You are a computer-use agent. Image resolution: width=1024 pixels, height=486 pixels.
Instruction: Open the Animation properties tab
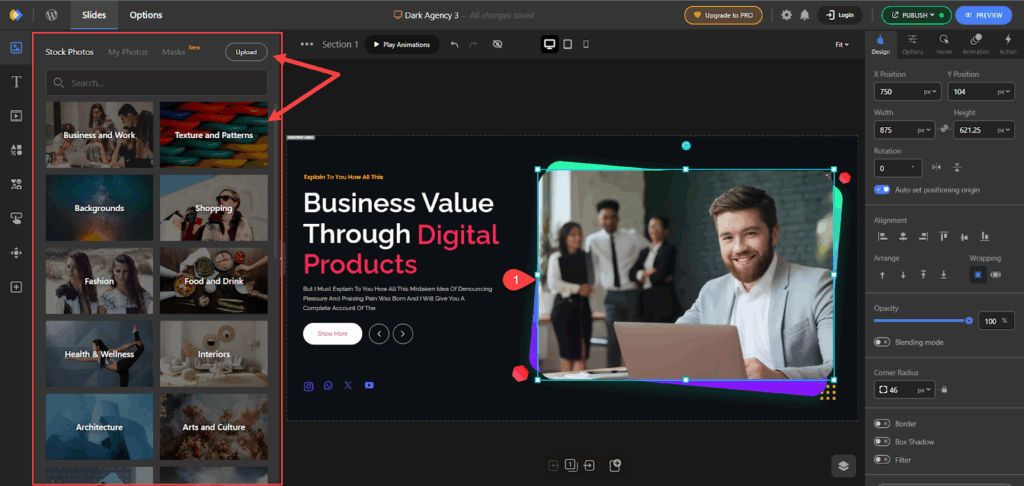click(976, 44)
